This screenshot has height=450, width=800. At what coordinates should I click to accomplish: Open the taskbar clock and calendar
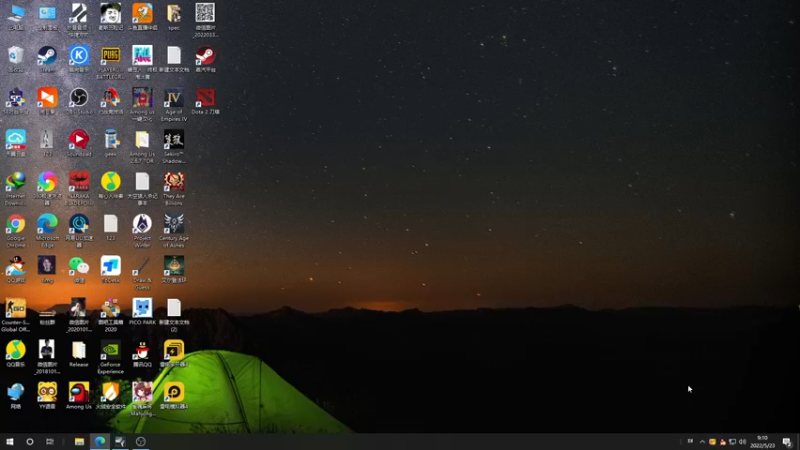pyautogui.click(x=763, y=442)
